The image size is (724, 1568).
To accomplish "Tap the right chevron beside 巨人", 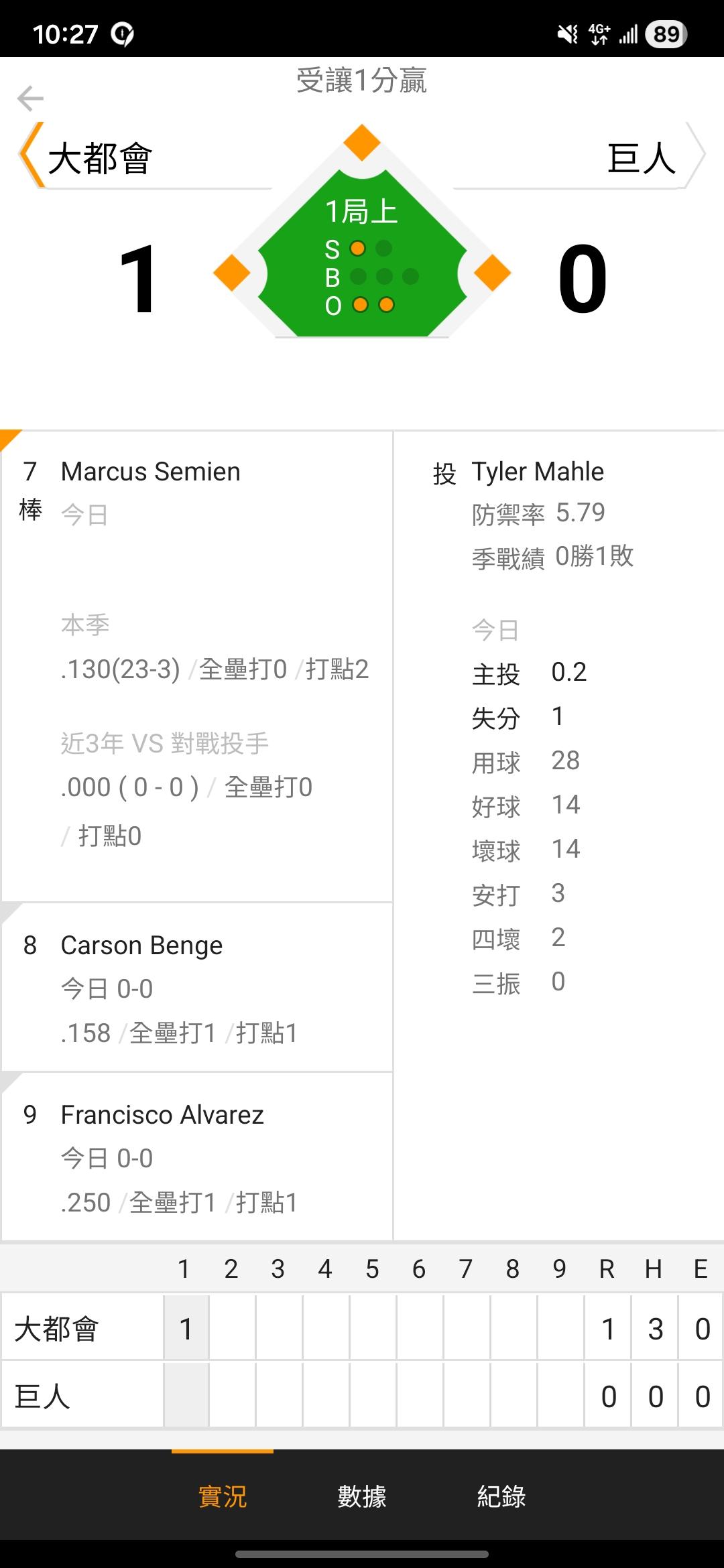I will tap(695, 155).
